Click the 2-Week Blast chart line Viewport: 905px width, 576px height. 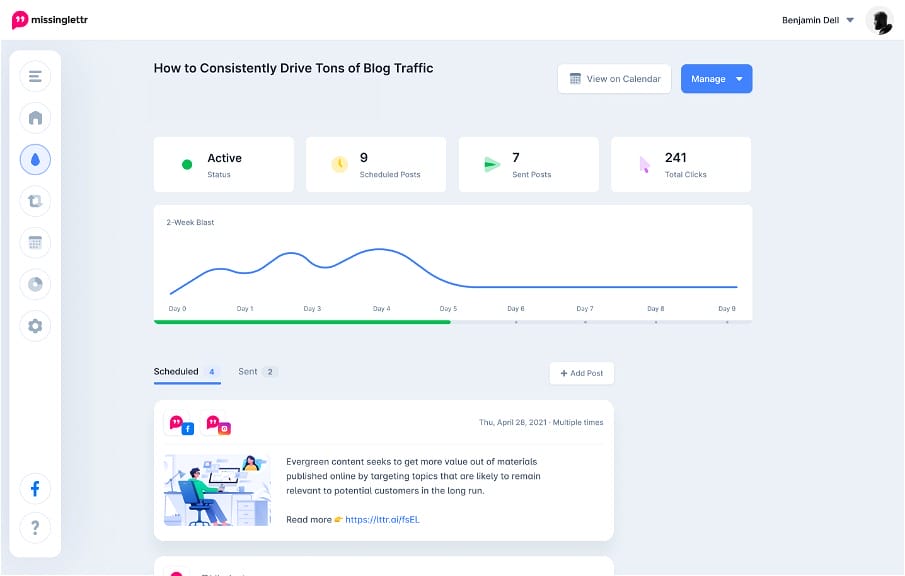453,271
